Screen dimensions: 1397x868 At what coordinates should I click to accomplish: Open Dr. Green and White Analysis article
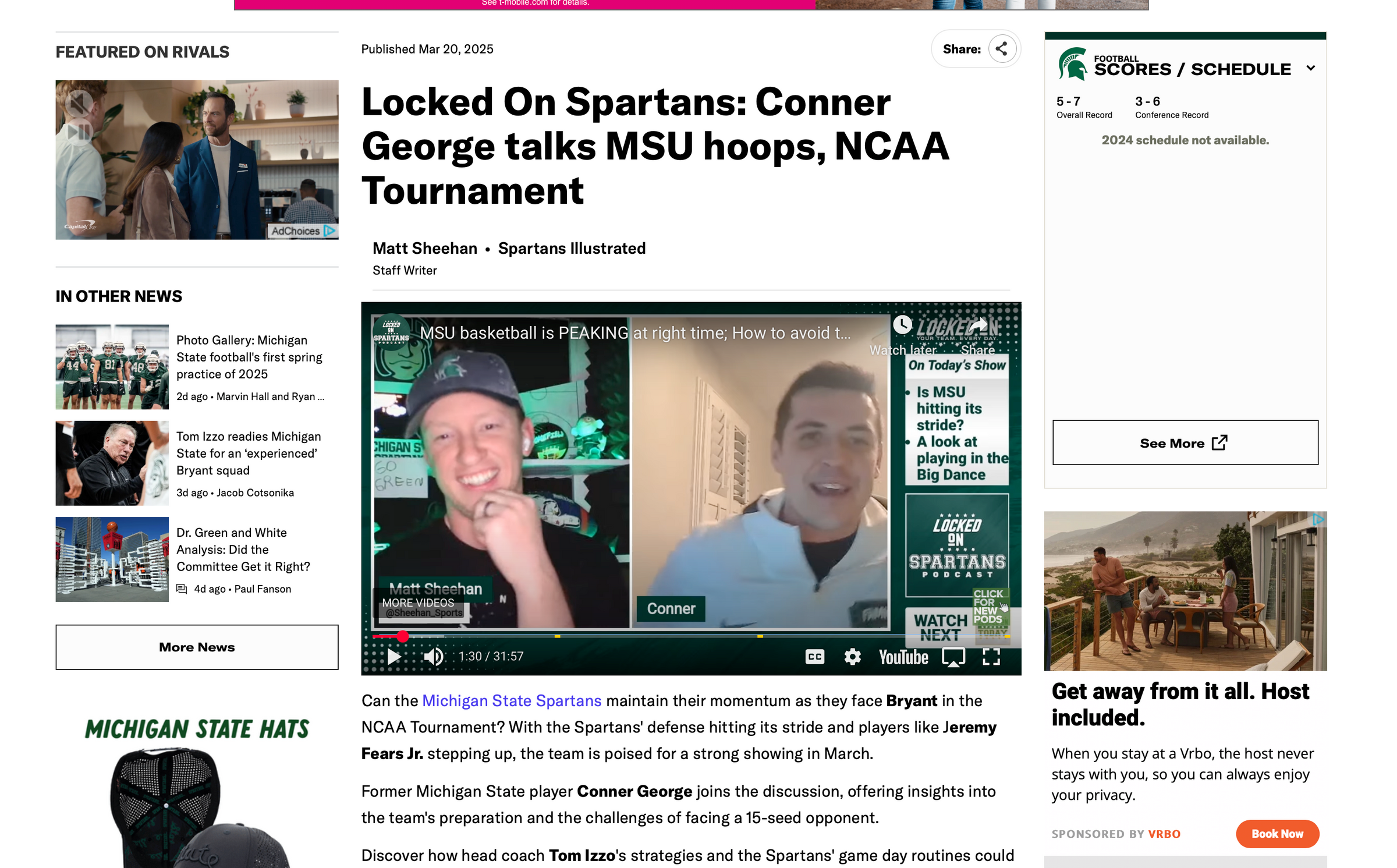(x=243, y=550)
